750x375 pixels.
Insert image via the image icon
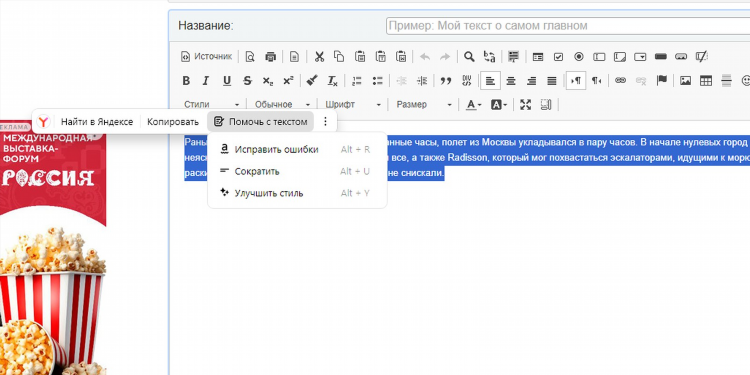(x=685, y=81)
